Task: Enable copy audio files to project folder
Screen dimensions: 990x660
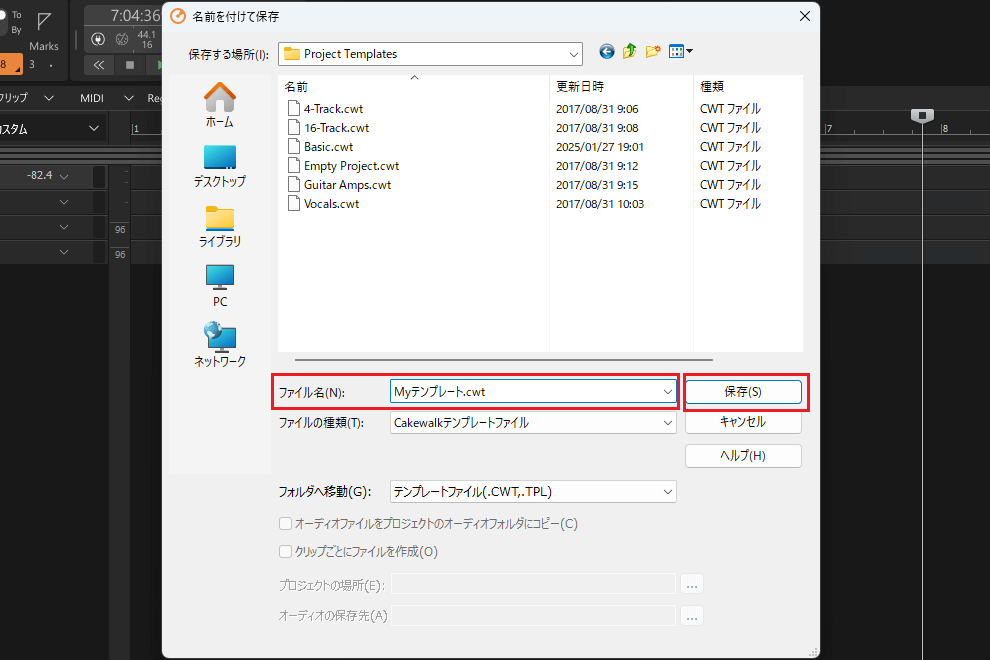Action: pyautogui.click(x=286, y=523)
